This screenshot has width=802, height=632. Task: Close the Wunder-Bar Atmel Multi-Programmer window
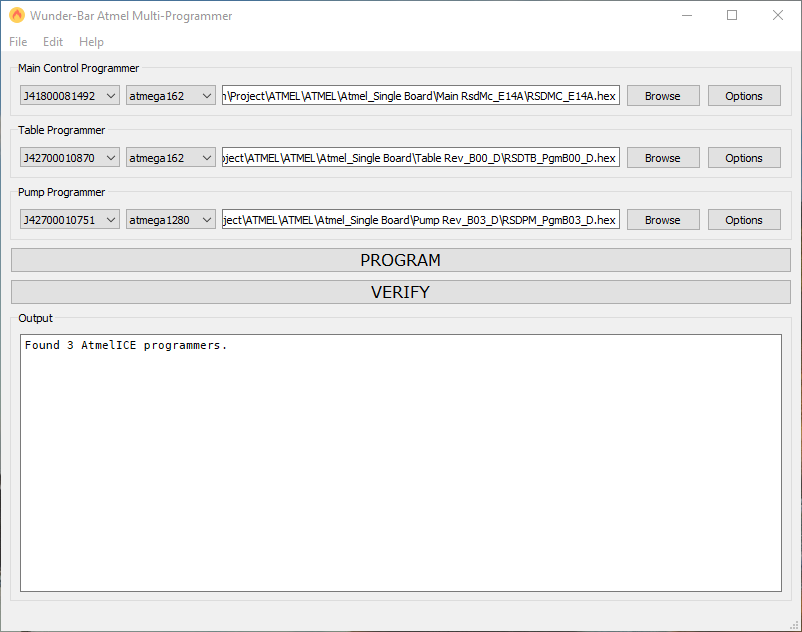pyautogui.click(x=777, y=15)
